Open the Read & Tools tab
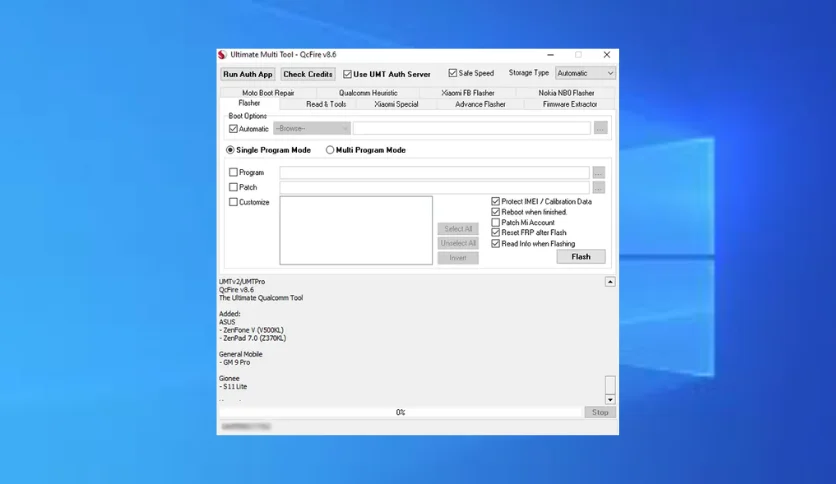 pos(326,104)
